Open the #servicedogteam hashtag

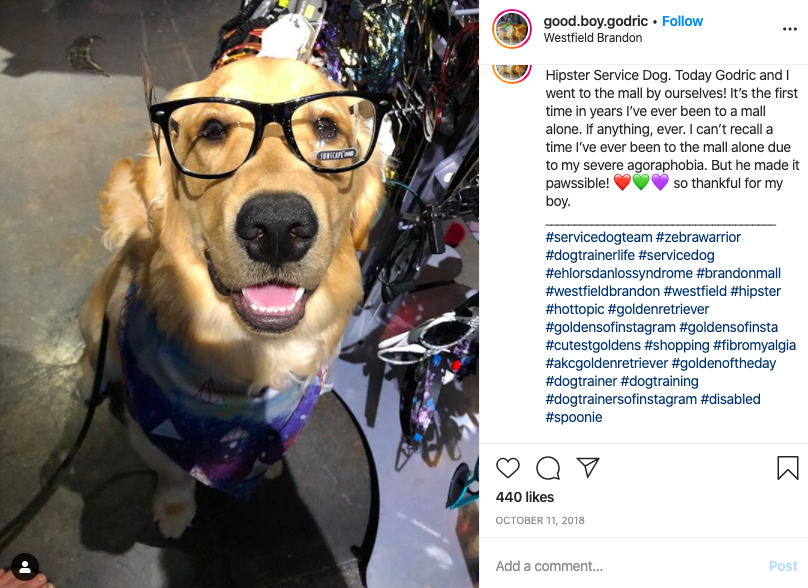[x=599, y=237]
